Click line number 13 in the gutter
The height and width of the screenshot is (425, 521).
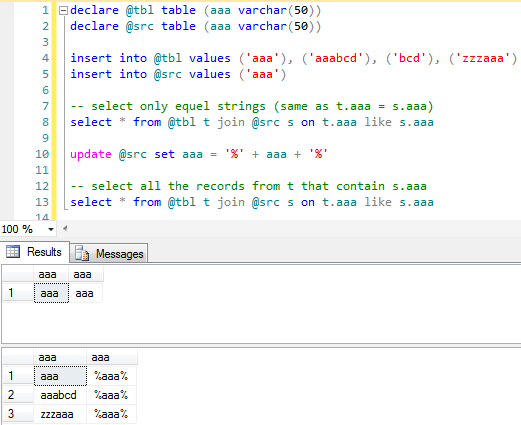[42, 202]
